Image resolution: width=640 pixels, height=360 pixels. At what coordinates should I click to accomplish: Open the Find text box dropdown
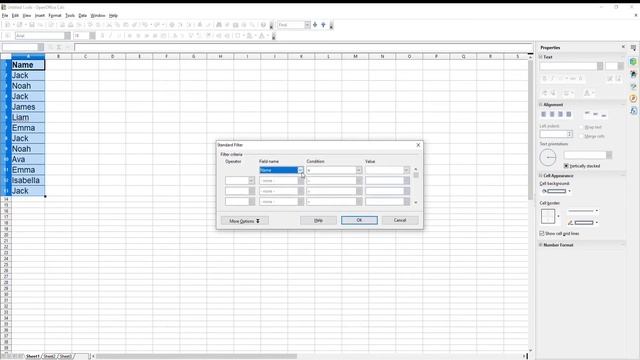307,25
